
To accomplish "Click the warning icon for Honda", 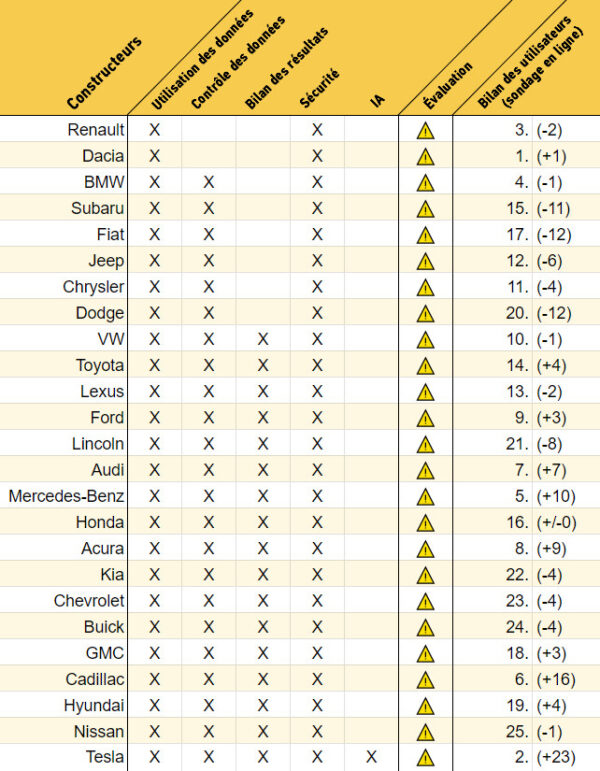I will coord(425,523).
